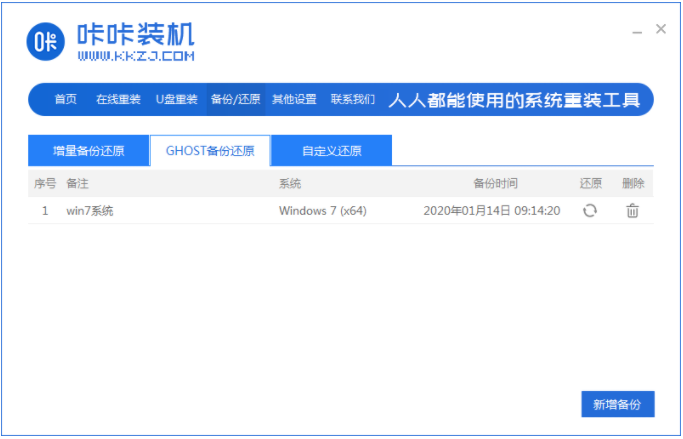Click the restore icon for win7系统 backup

tap(590, 211)
